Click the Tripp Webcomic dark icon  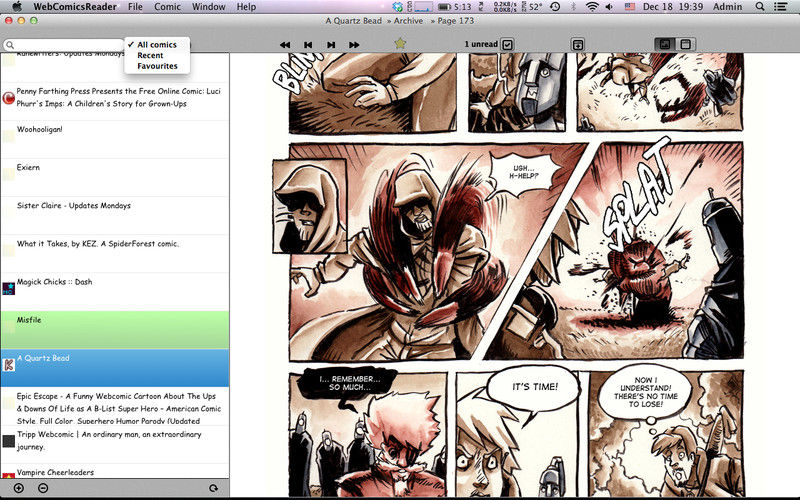(9, 441)
